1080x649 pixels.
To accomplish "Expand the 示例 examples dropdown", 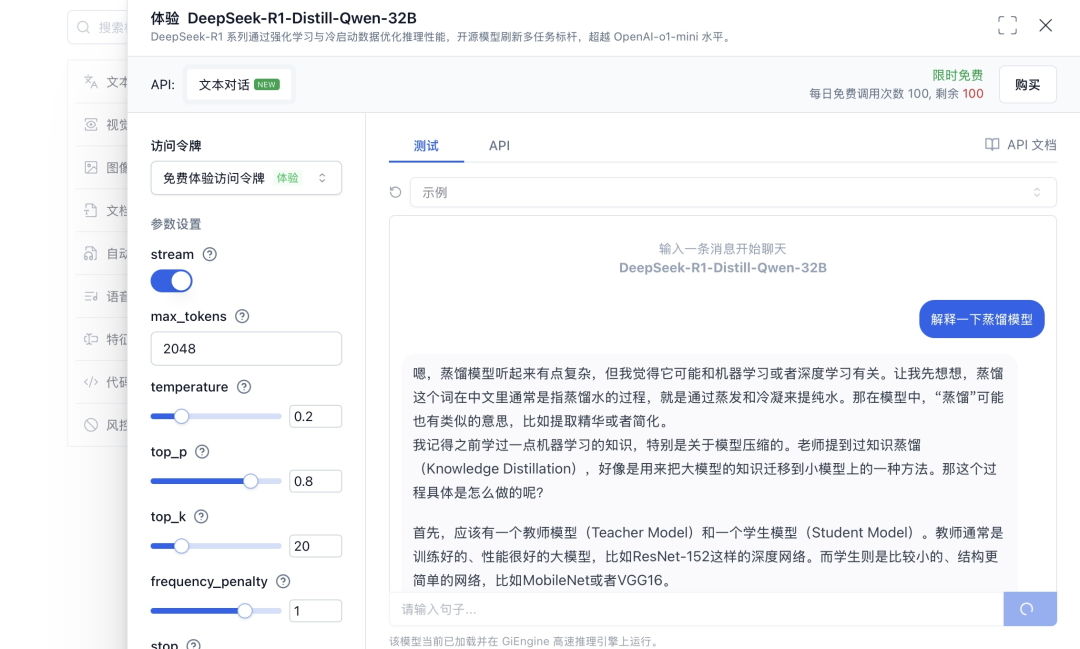I will point(733,192).
